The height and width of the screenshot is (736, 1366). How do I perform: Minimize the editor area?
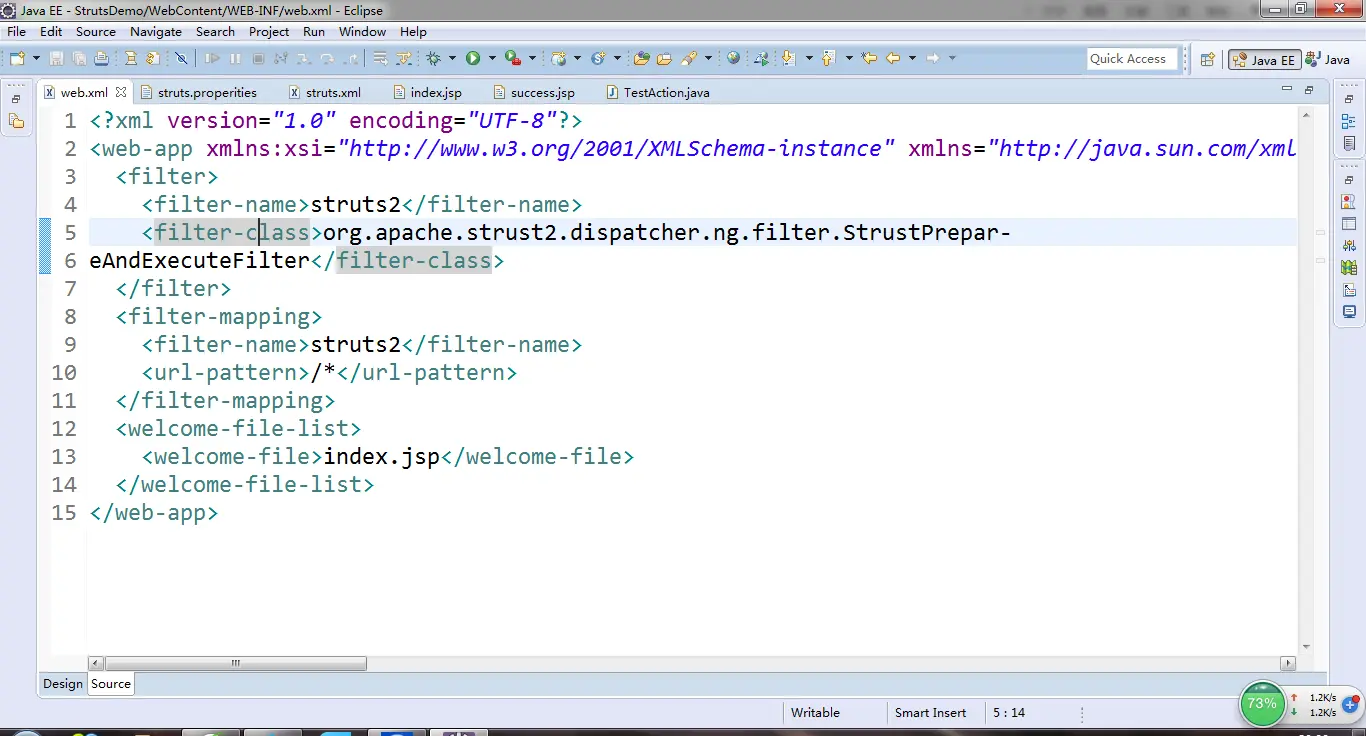(x=1287, y=90)
